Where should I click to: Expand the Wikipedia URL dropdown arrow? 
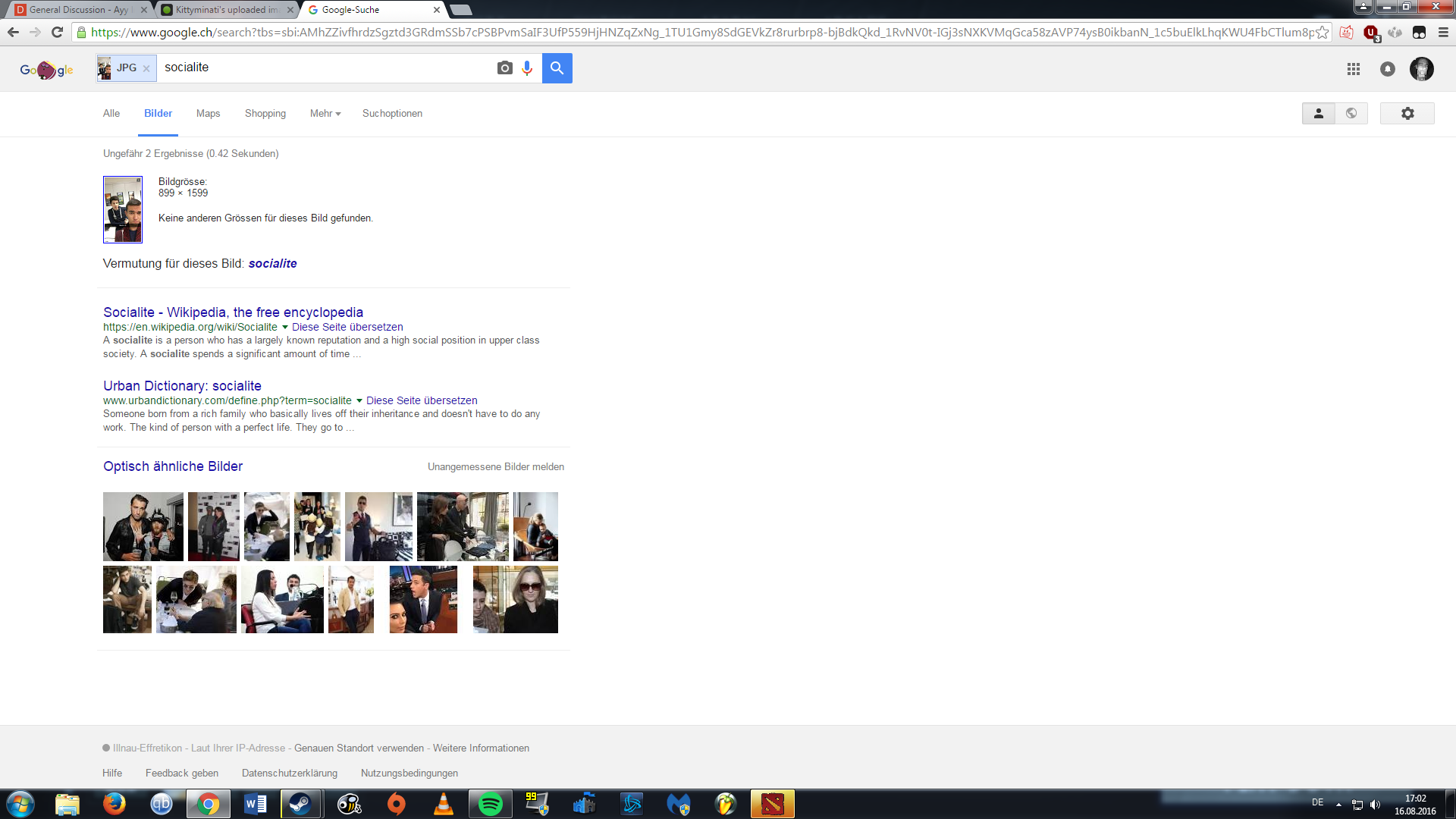point(285,327)
